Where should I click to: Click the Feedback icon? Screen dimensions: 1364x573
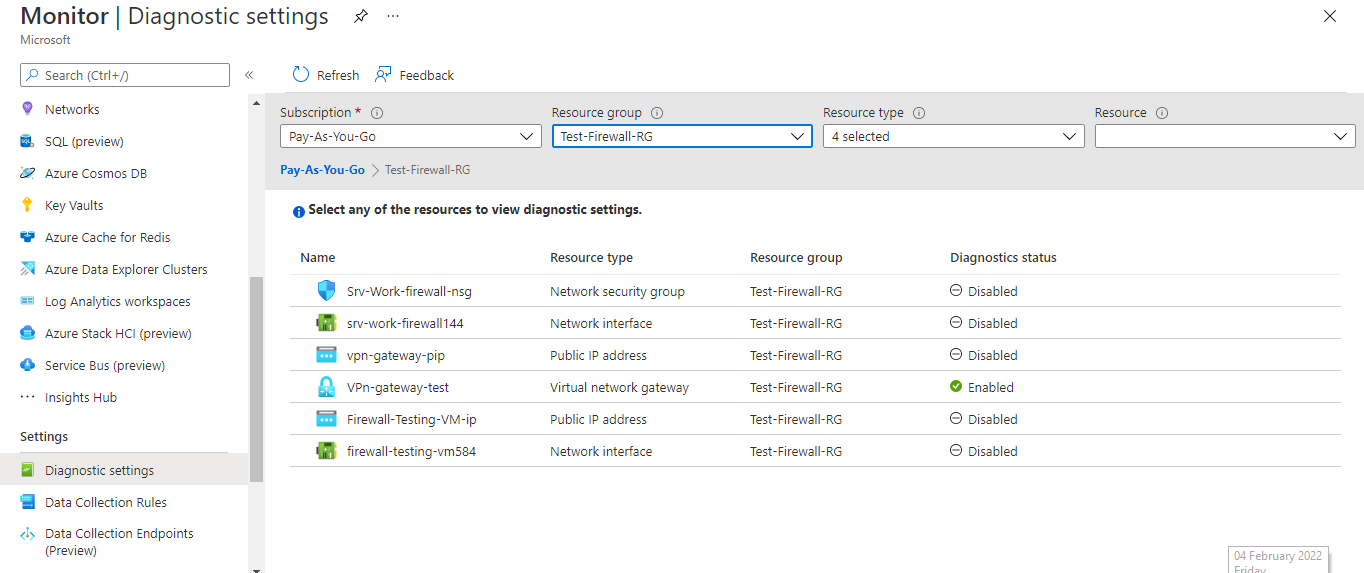click(x=383, y=75)
